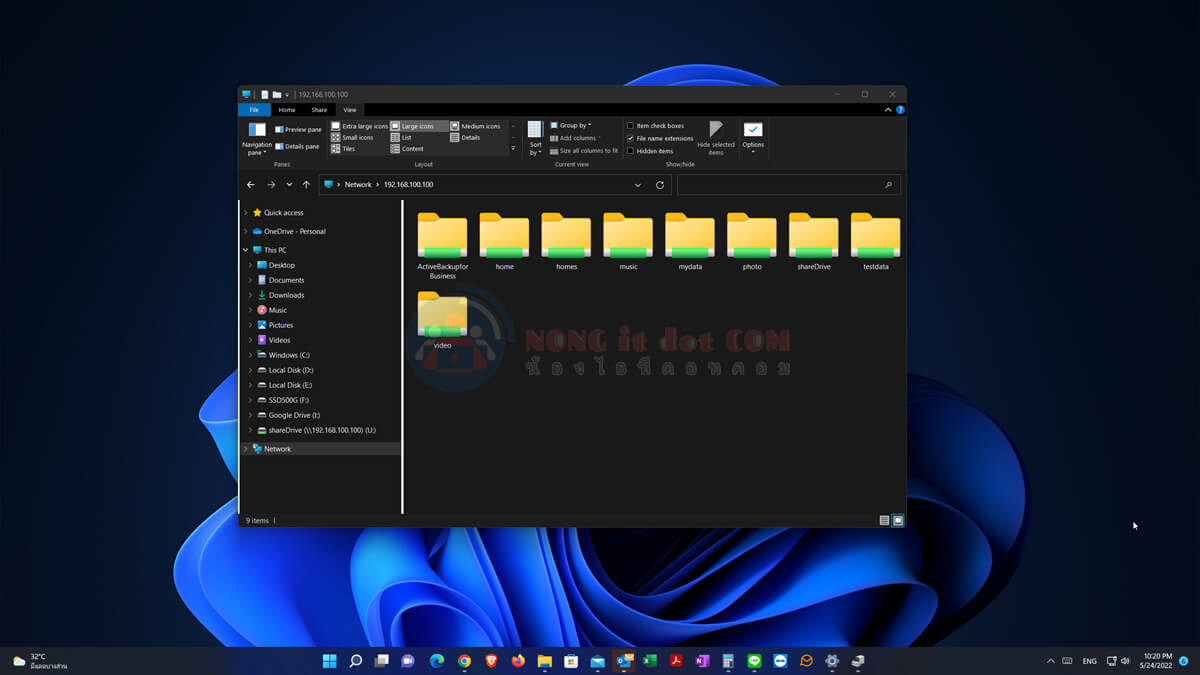
Task: Show the Details pane
Action: (x=297, y=147)
